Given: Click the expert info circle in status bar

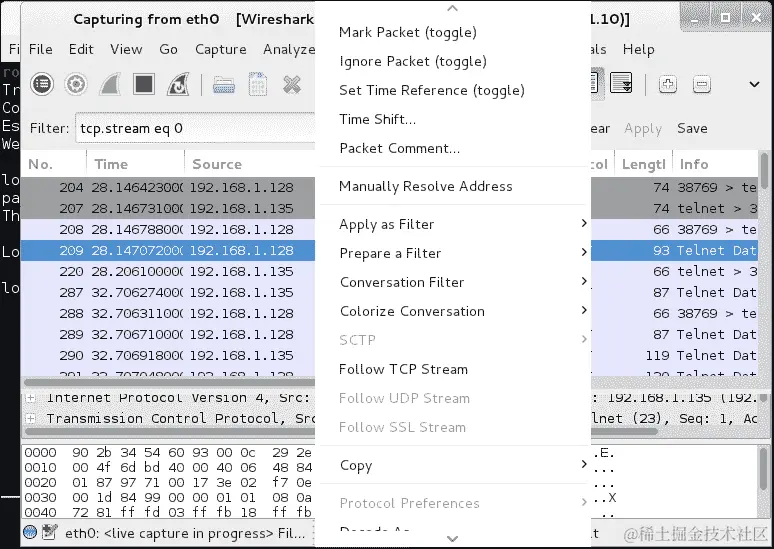Looking at the screenshot, I should [x=30, y=532].
